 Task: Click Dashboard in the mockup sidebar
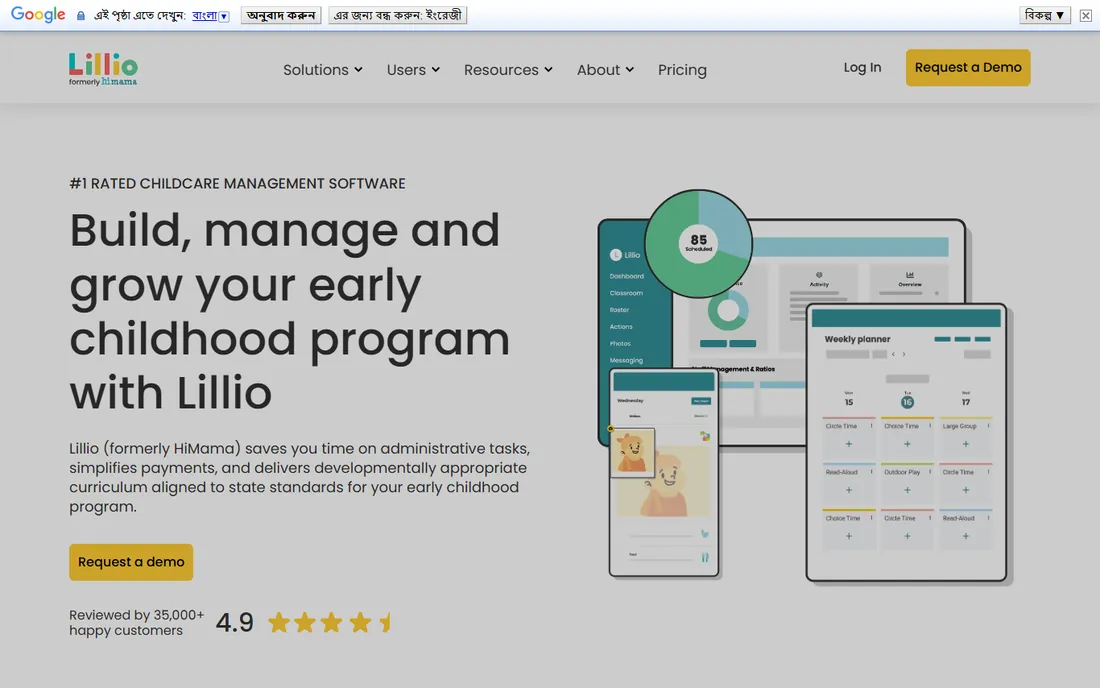[x=626, y=276]
